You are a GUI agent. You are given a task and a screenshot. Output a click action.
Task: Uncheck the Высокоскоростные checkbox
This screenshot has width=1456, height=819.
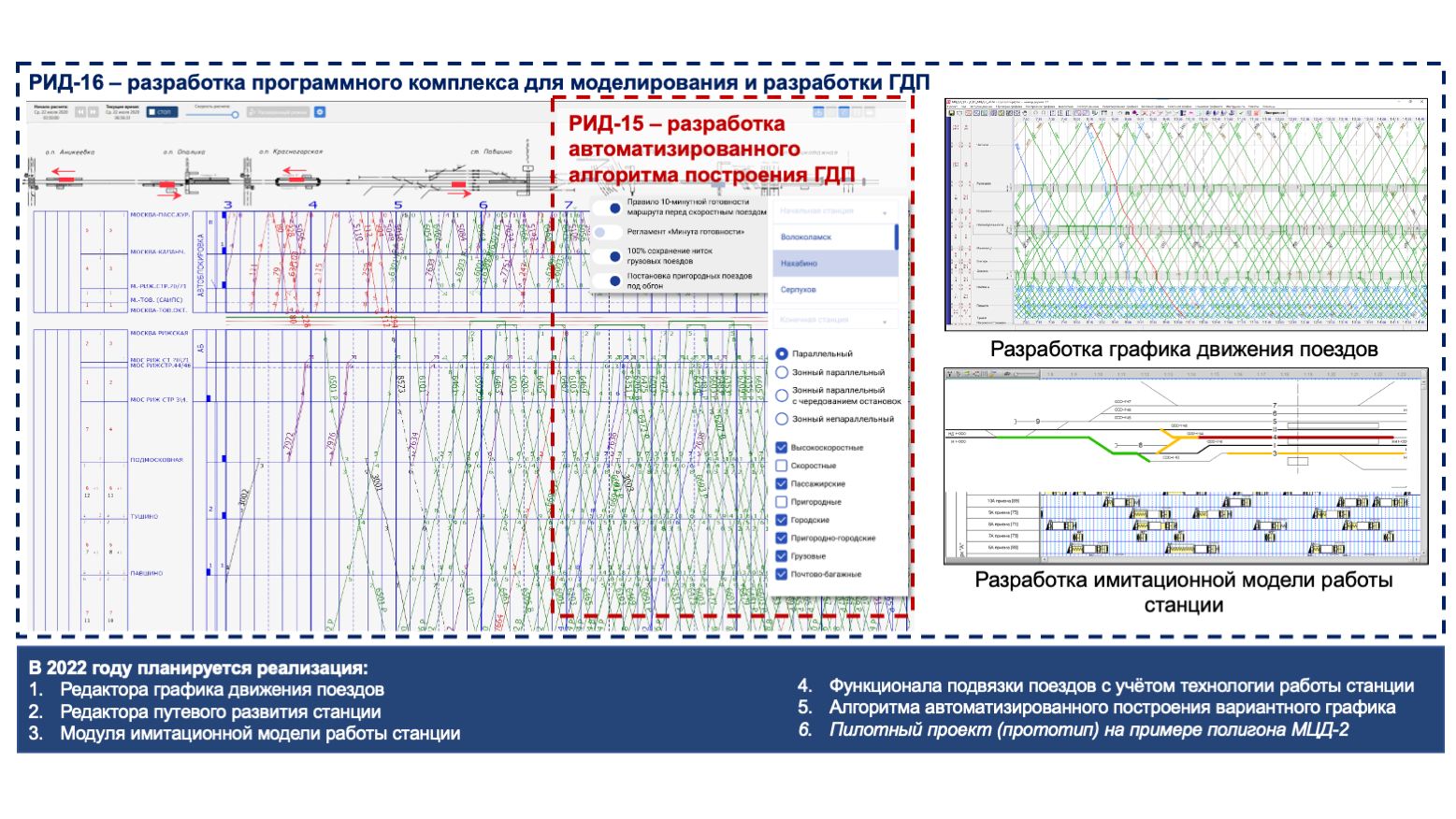click(782, 448)
